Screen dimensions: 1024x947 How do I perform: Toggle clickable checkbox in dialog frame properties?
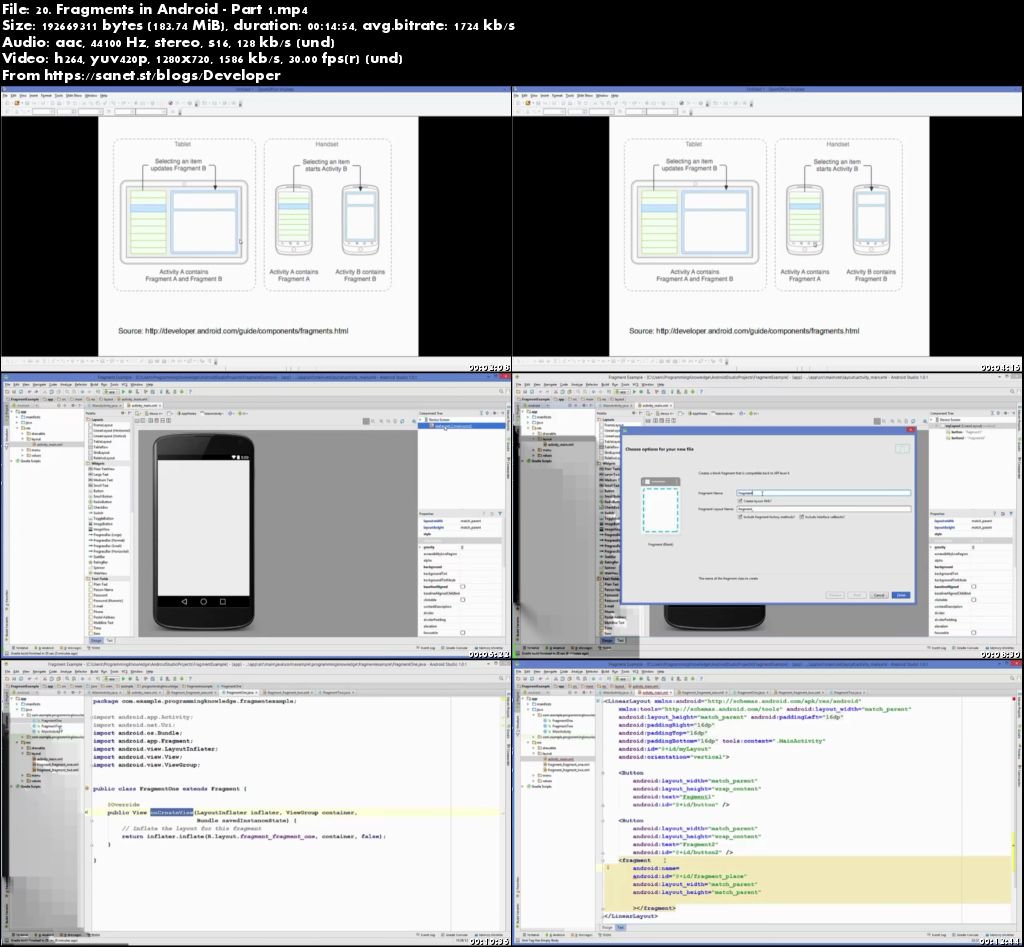[974, 600]
